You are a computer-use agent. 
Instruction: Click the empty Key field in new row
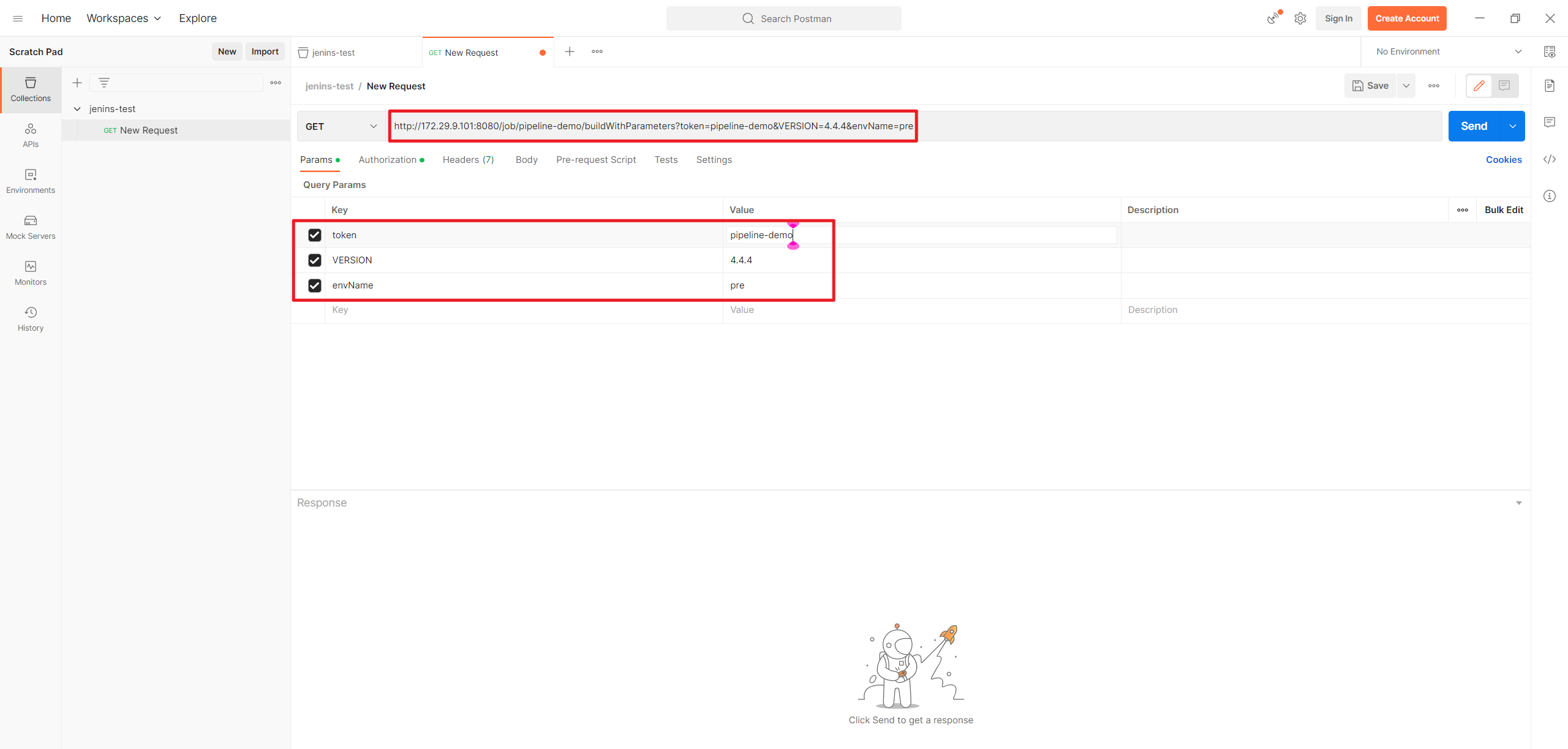tap(524, 310)
